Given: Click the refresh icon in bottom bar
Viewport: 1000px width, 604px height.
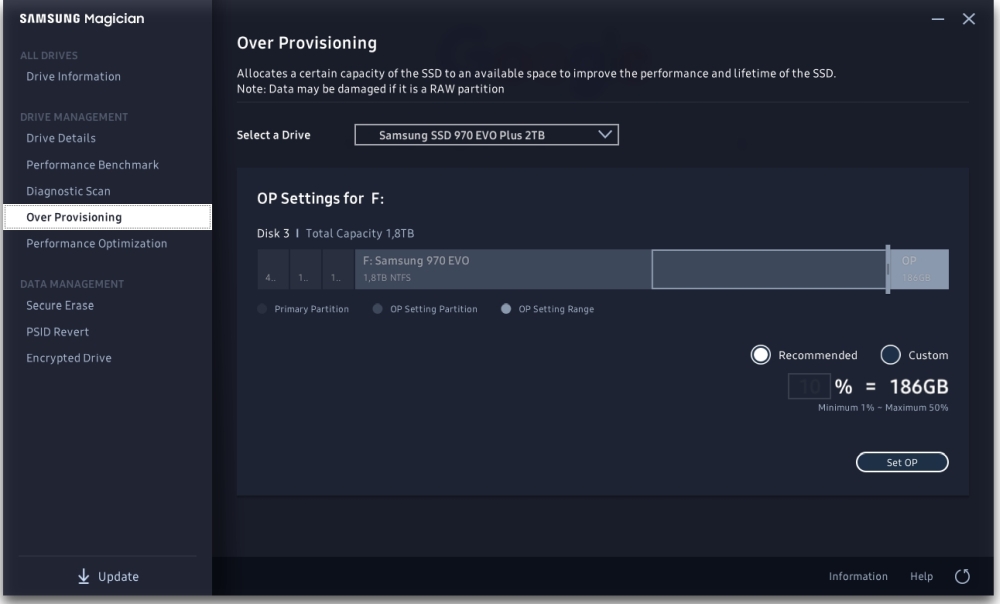Looking at the screenshot, I should [963, 576].
